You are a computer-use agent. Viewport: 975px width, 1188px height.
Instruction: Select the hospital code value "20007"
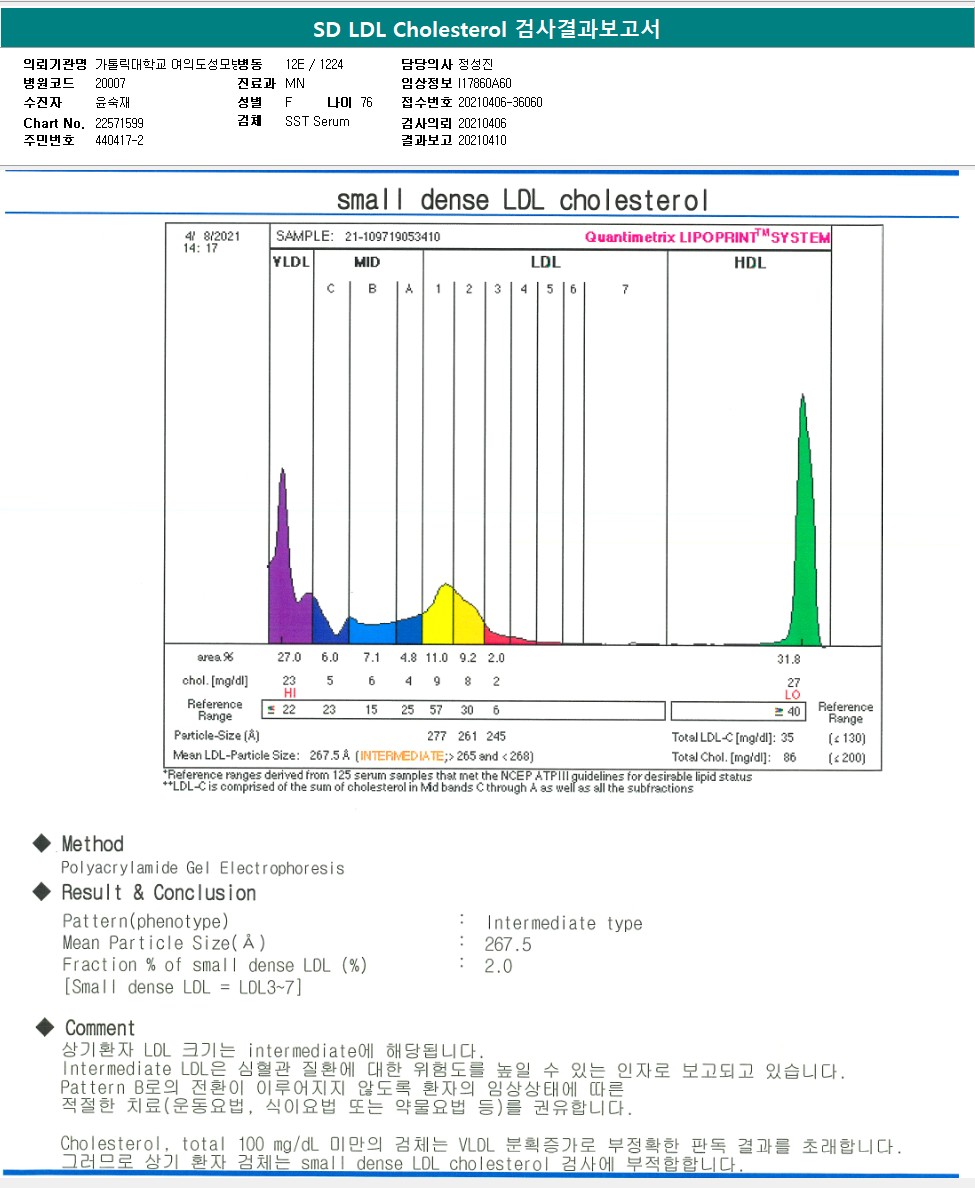111,83
